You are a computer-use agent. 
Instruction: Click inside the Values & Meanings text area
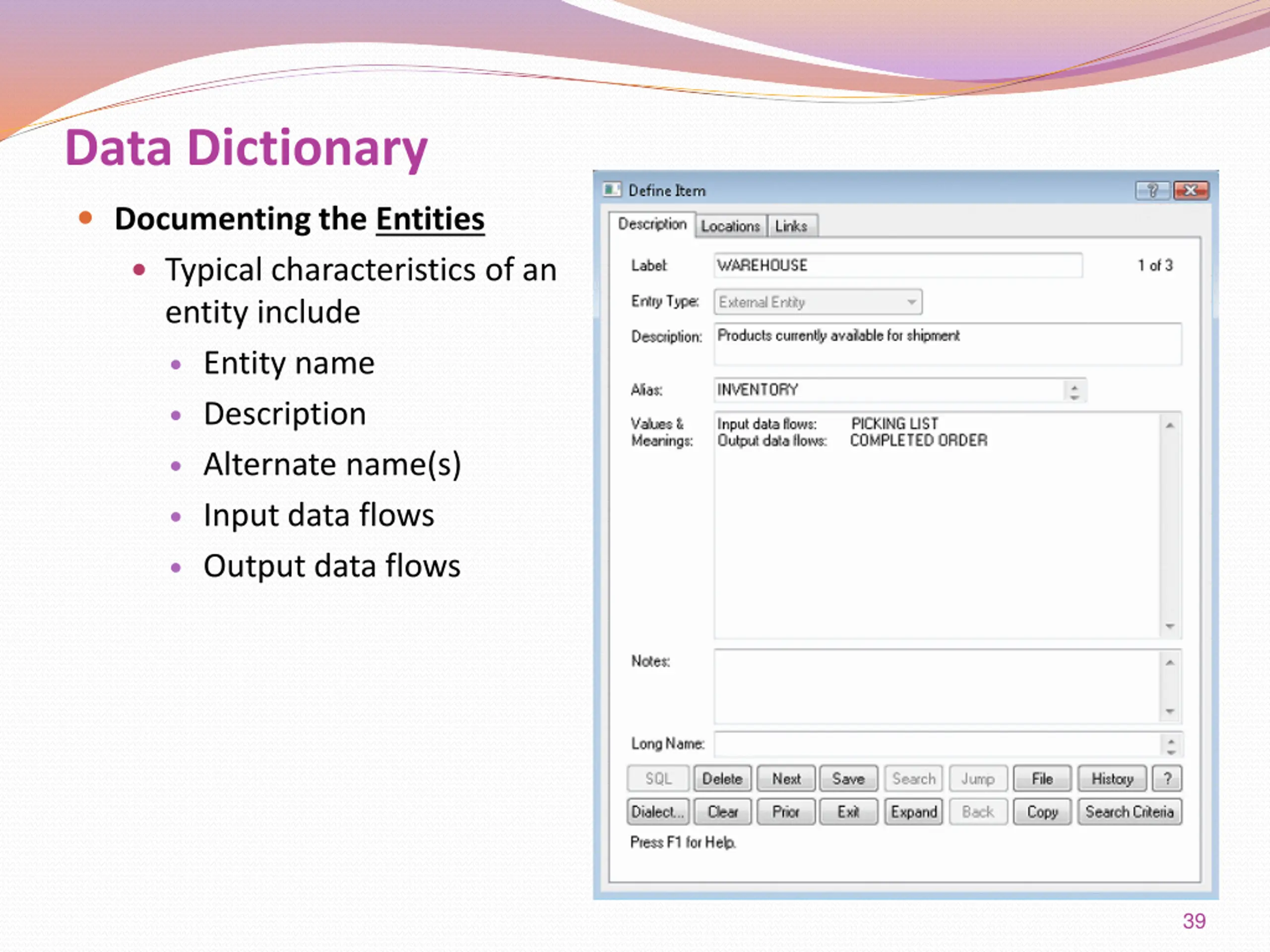[937, 525]
